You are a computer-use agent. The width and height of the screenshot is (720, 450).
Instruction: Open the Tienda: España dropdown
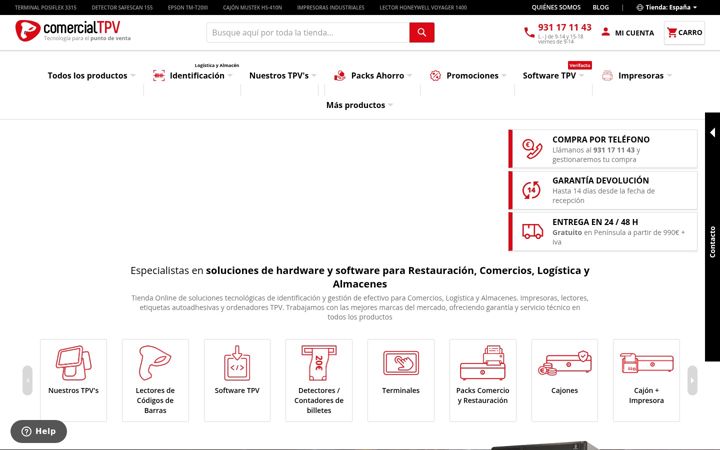coord(666,7)
